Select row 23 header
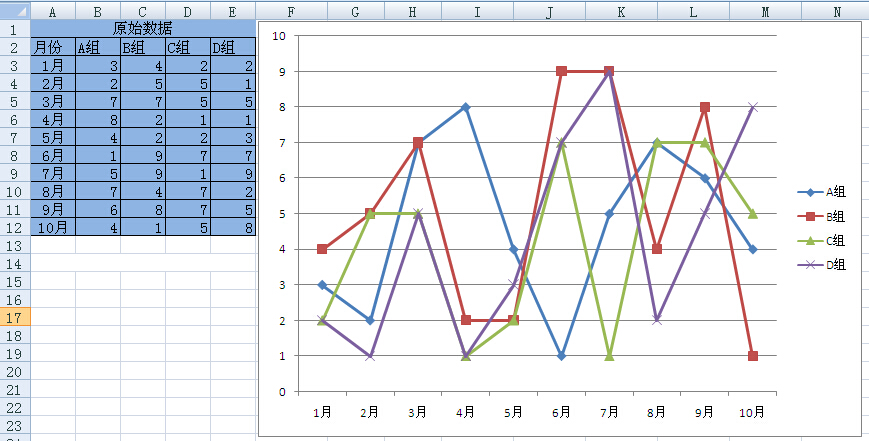 pos(15,425)
